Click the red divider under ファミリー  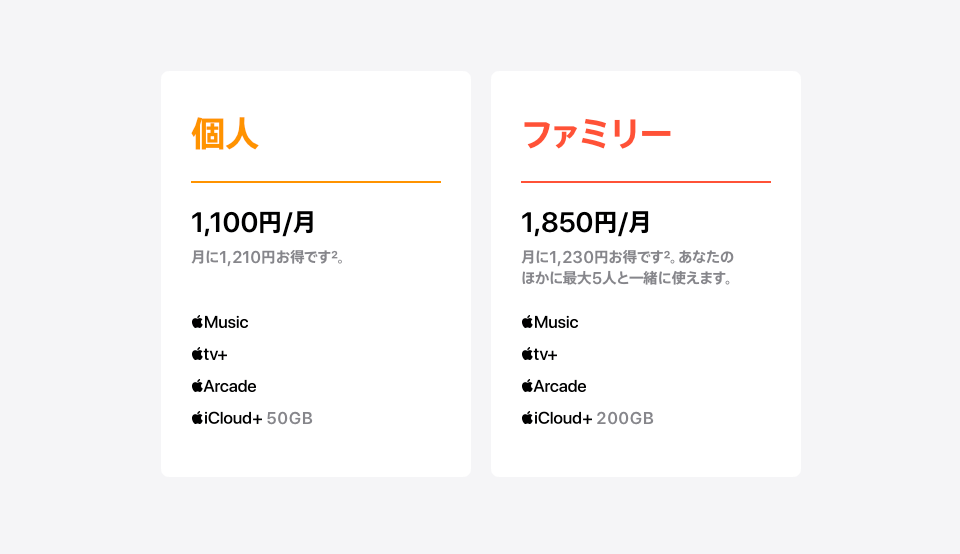(x=646, y=182)
